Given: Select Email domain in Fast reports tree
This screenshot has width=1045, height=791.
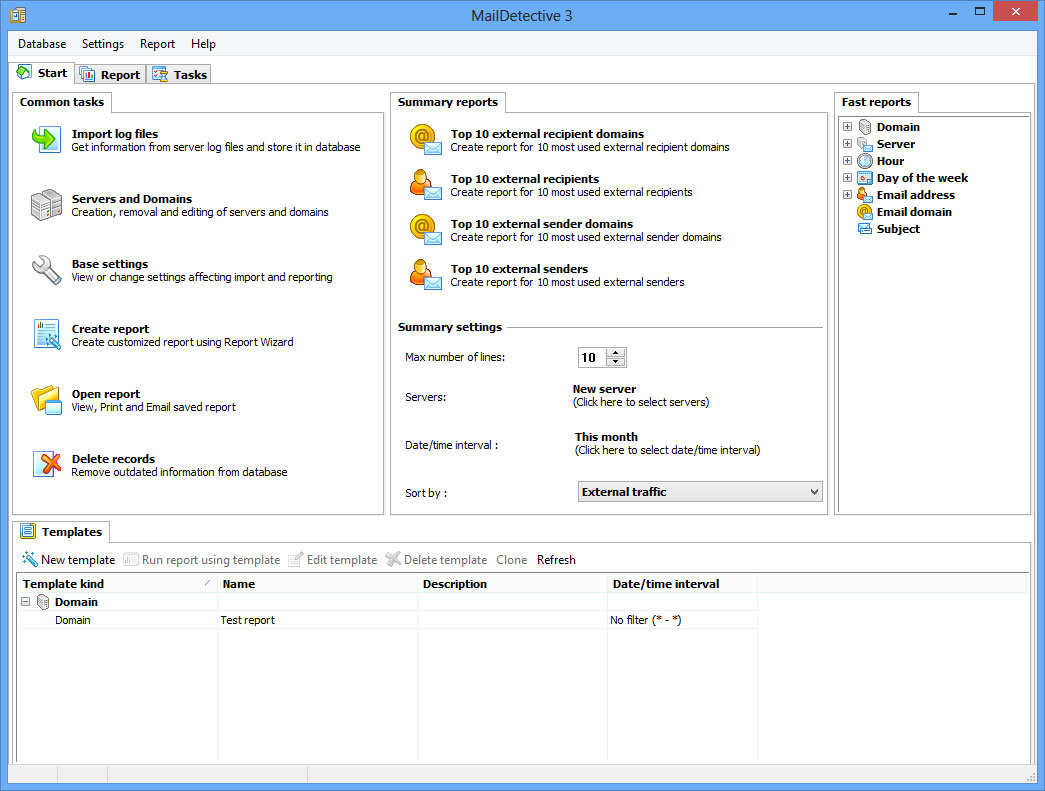Looking at the screenshot, I should [914, 212].
